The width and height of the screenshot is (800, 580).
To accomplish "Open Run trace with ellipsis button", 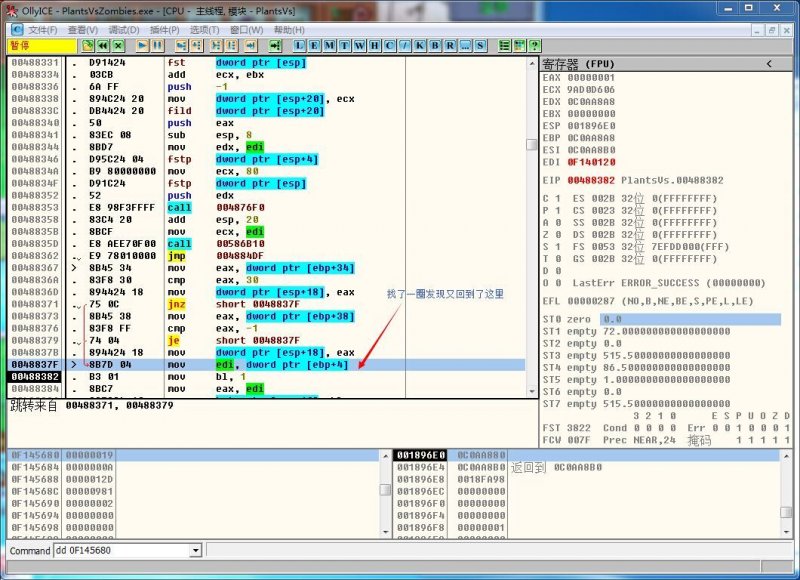I will (x=465, y=45).
